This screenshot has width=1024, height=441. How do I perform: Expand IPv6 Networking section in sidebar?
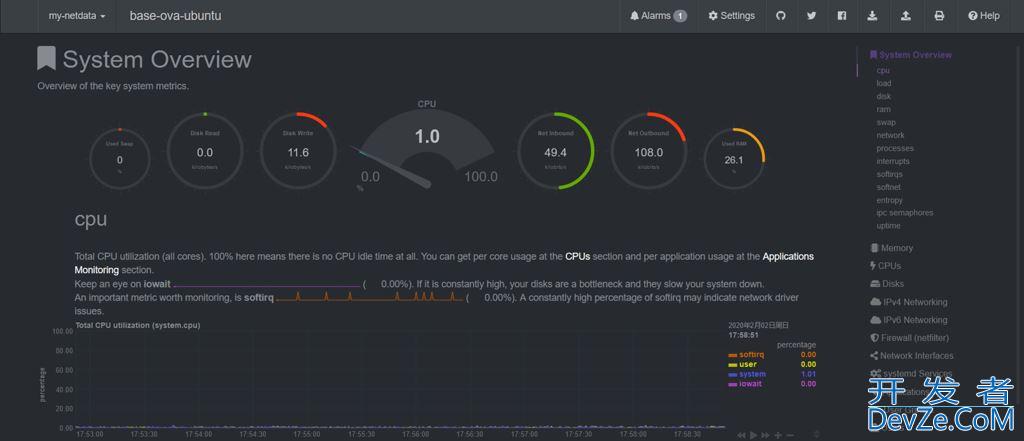click(x=908, y=320)
